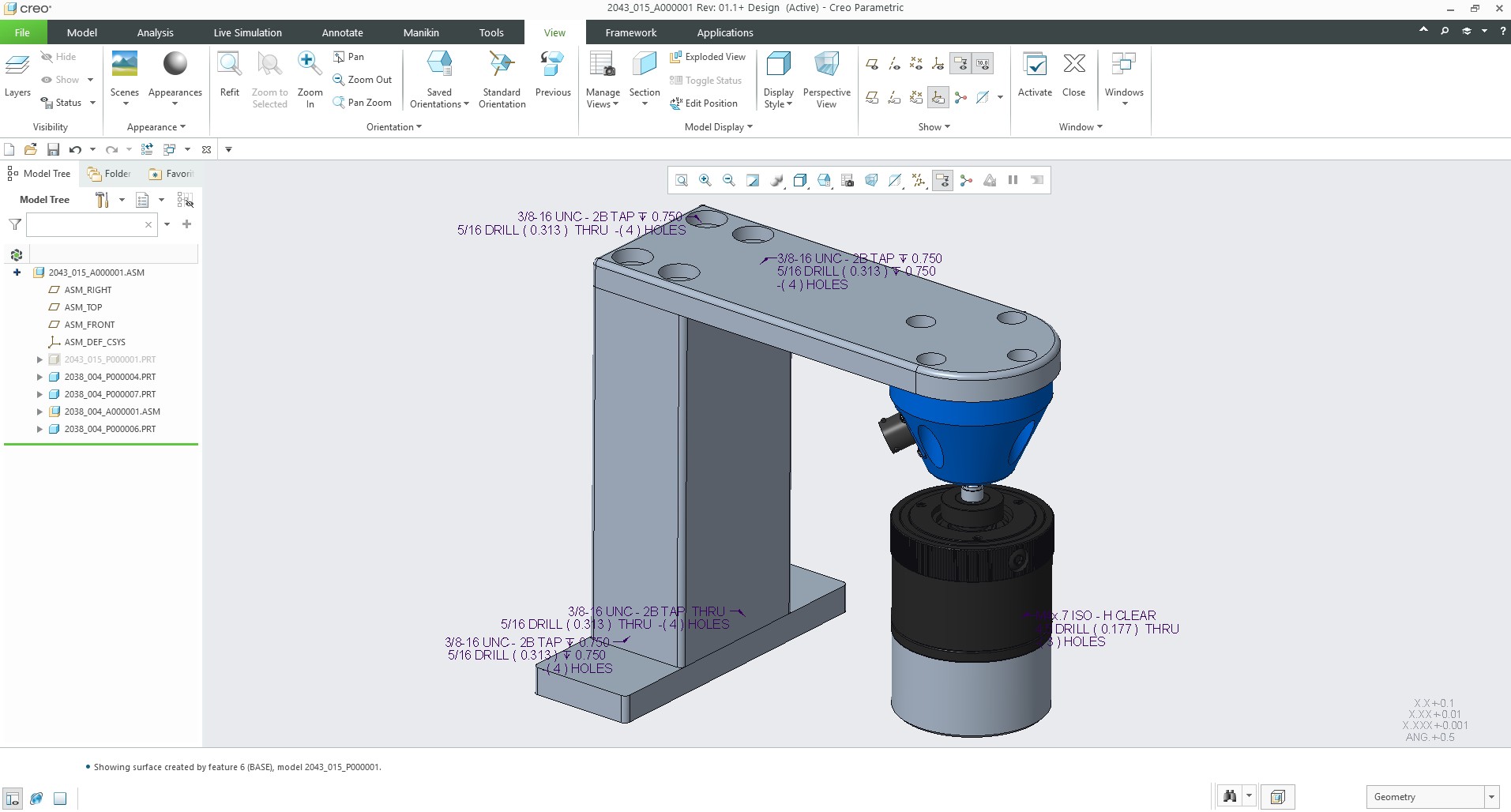Toggle annotation display in Show group
The image size is (1511, 812).
click(960, 64)
